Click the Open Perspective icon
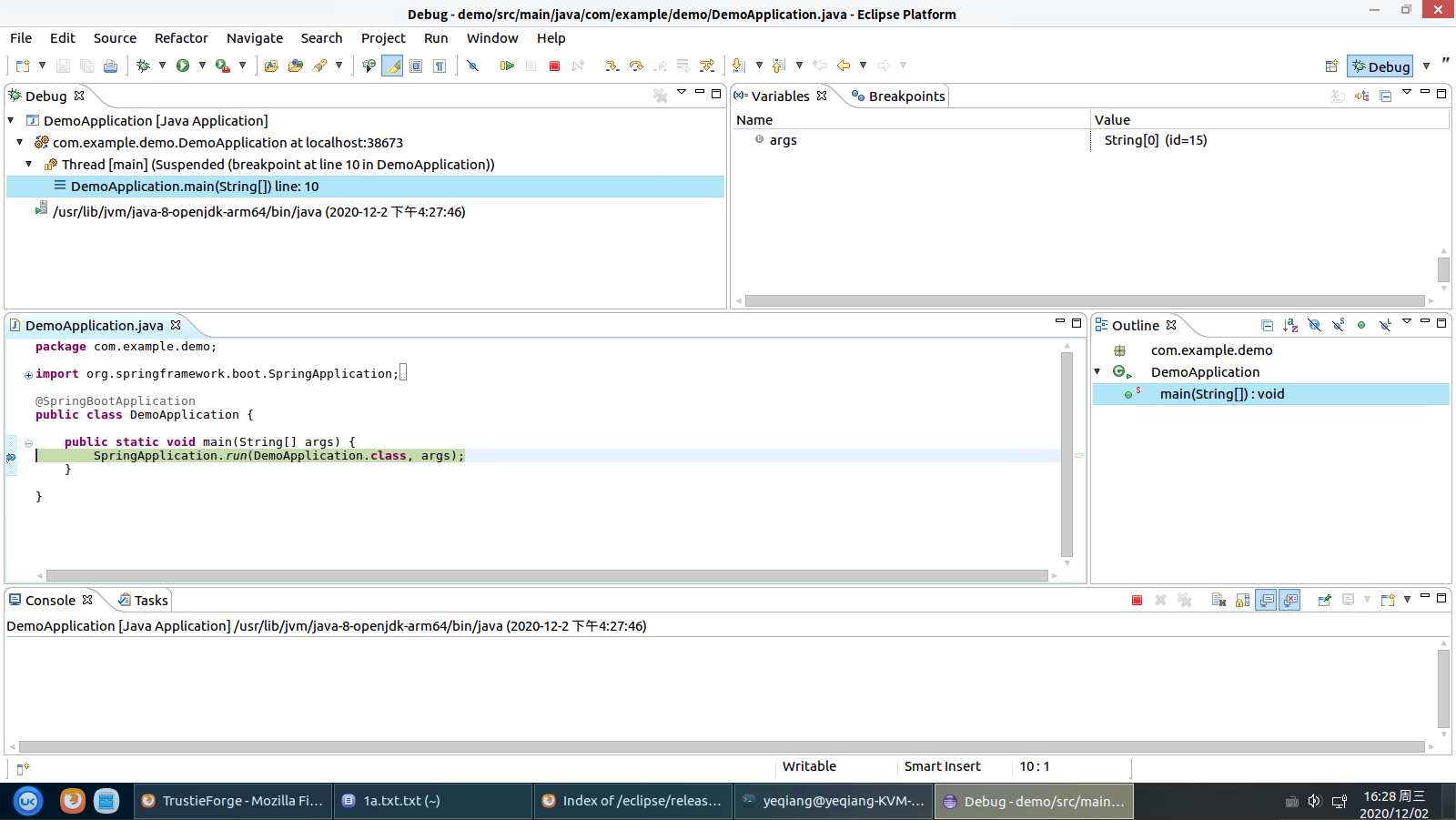Image resolution: width=1456 pixels, height=820 pixels. [1331, 66]
